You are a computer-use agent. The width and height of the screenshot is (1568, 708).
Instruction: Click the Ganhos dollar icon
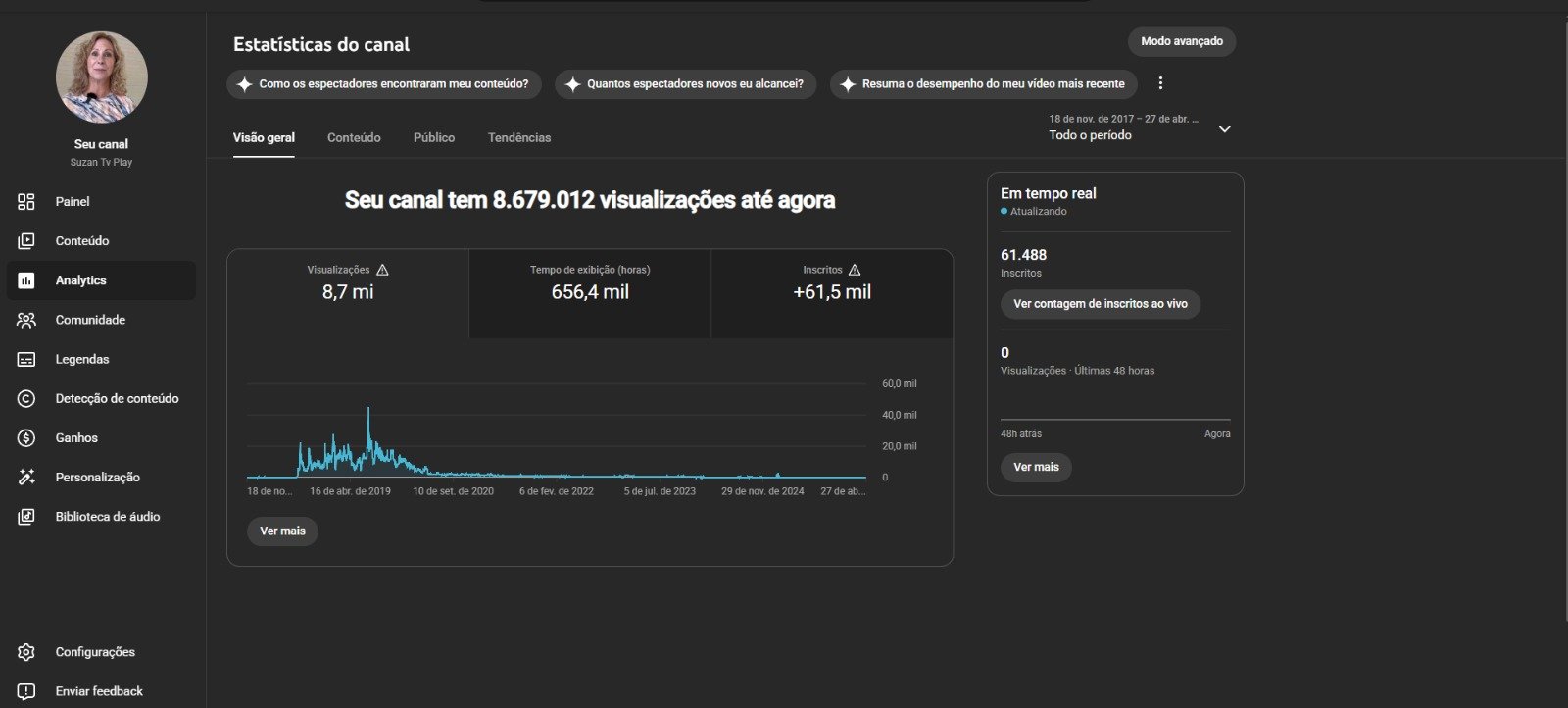26,438
